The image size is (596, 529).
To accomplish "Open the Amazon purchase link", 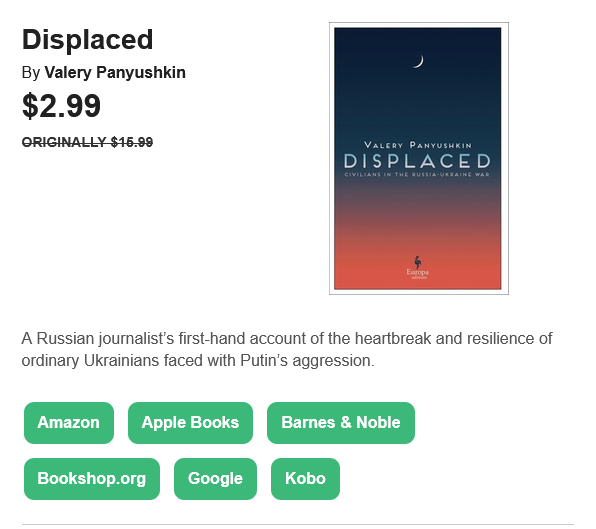I will (x=69, y=423).
